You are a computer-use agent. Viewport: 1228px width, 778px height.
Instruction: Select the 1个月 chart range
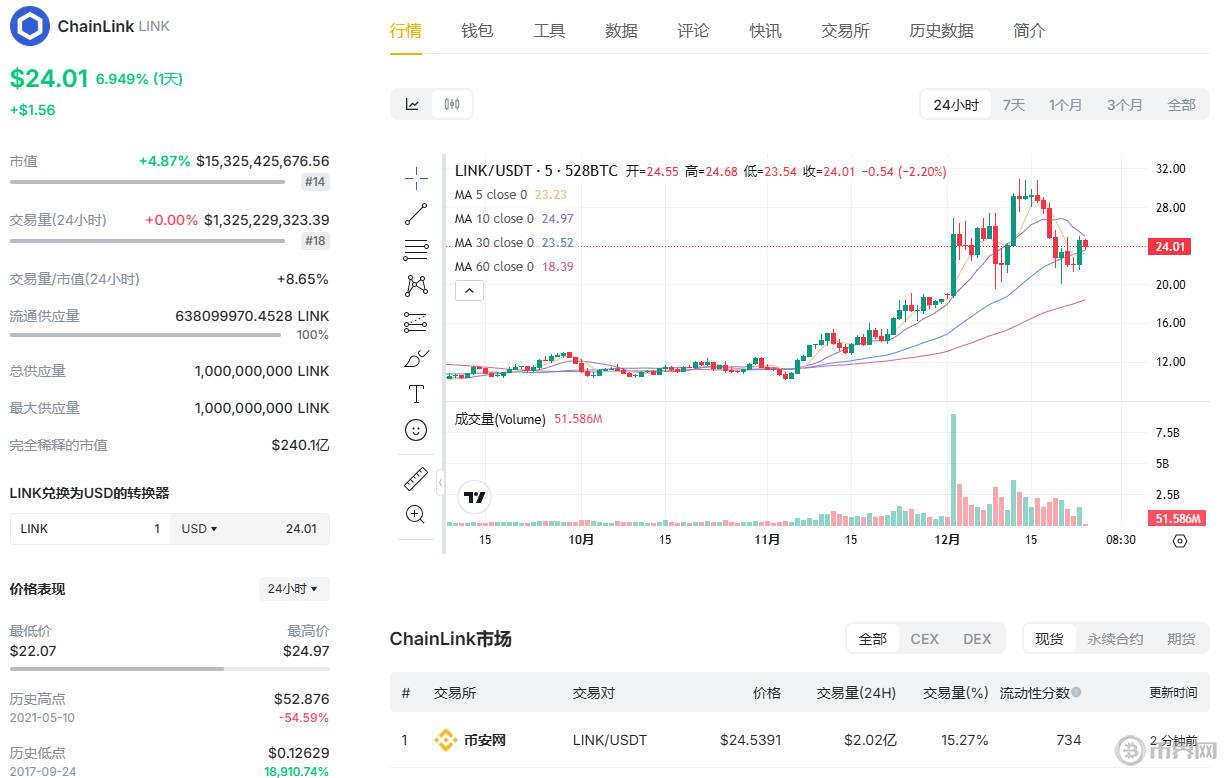tap(1065, 105)
